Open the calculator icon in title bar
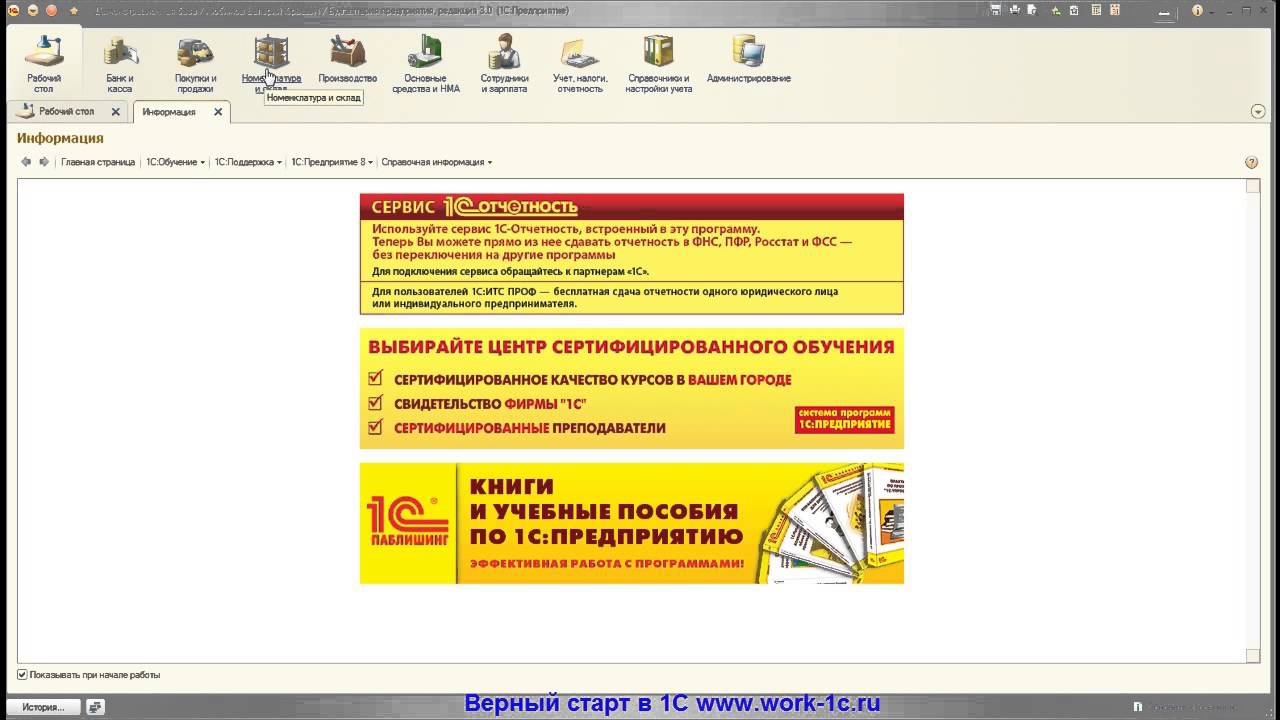Viewport: 1280px width, 720px height. (x=1097, y=10)
